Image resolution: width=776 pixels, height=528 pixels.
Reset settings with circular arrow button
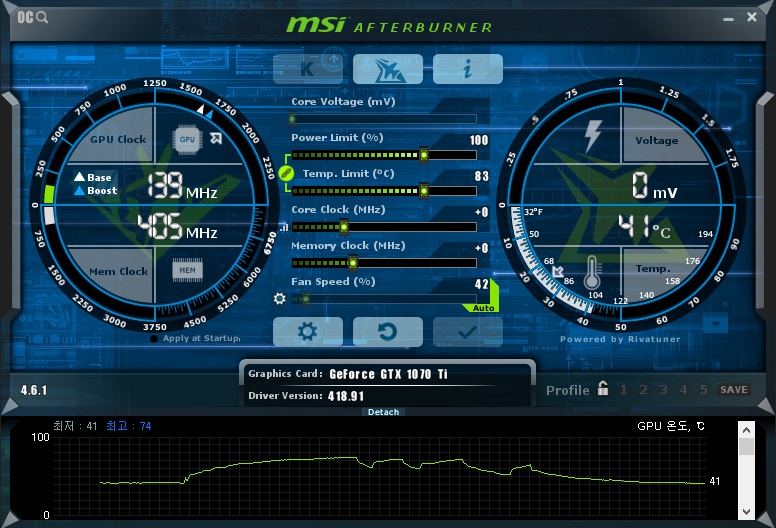pos(388,332)
